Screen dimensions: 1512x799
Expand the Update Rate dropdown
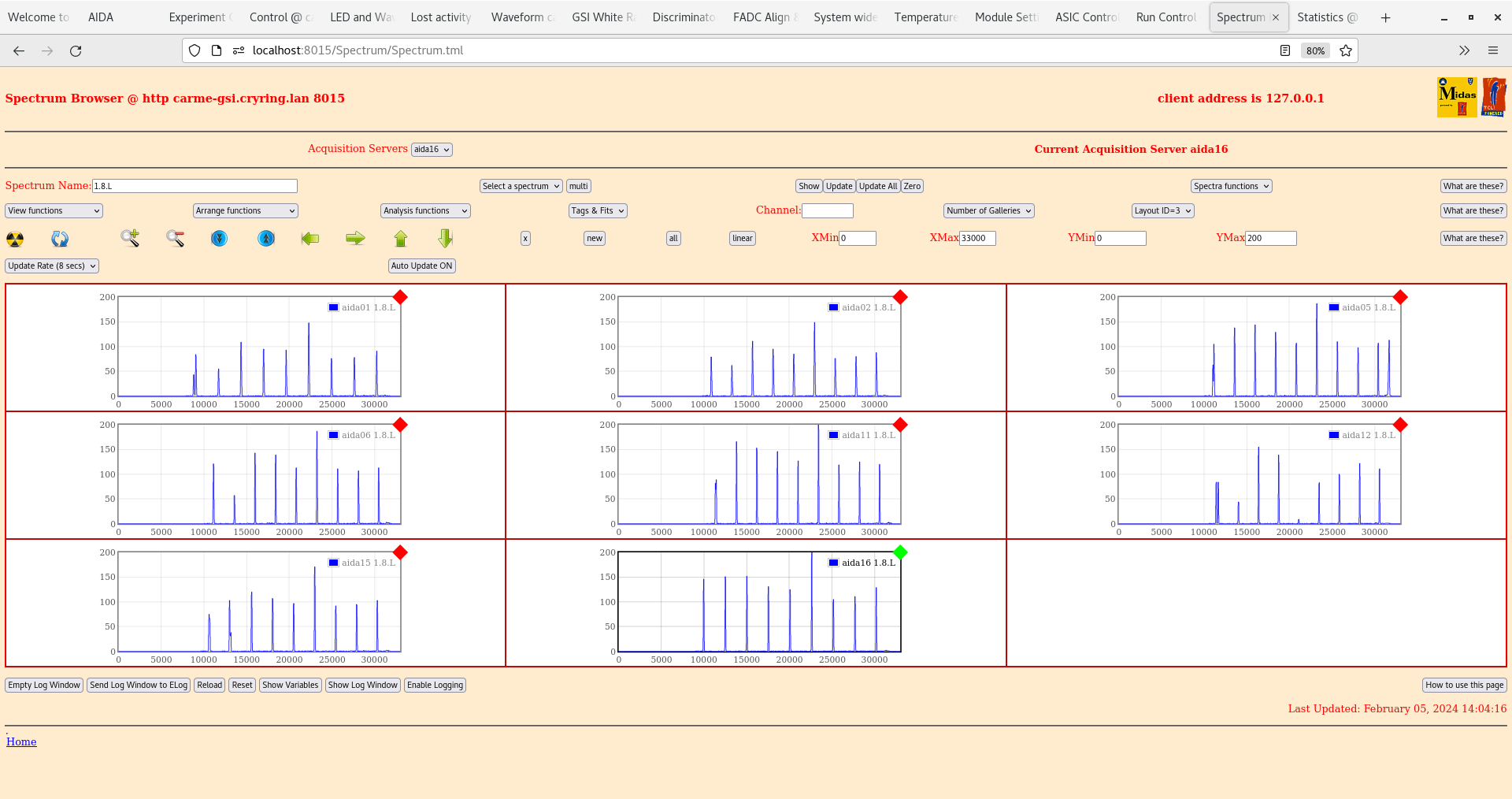coord(52,266)
